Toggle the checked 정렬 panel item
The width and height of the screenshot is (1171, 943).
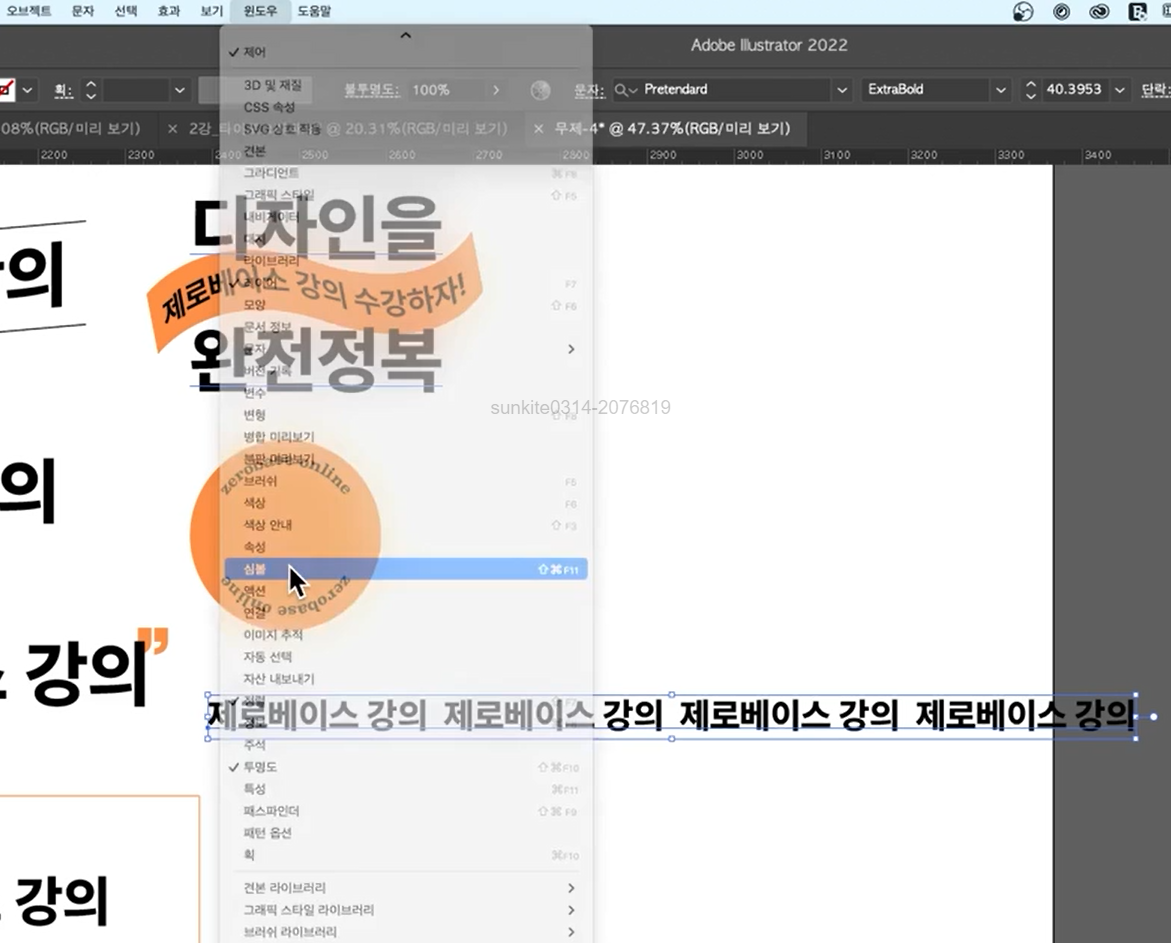tap(406, 701)
